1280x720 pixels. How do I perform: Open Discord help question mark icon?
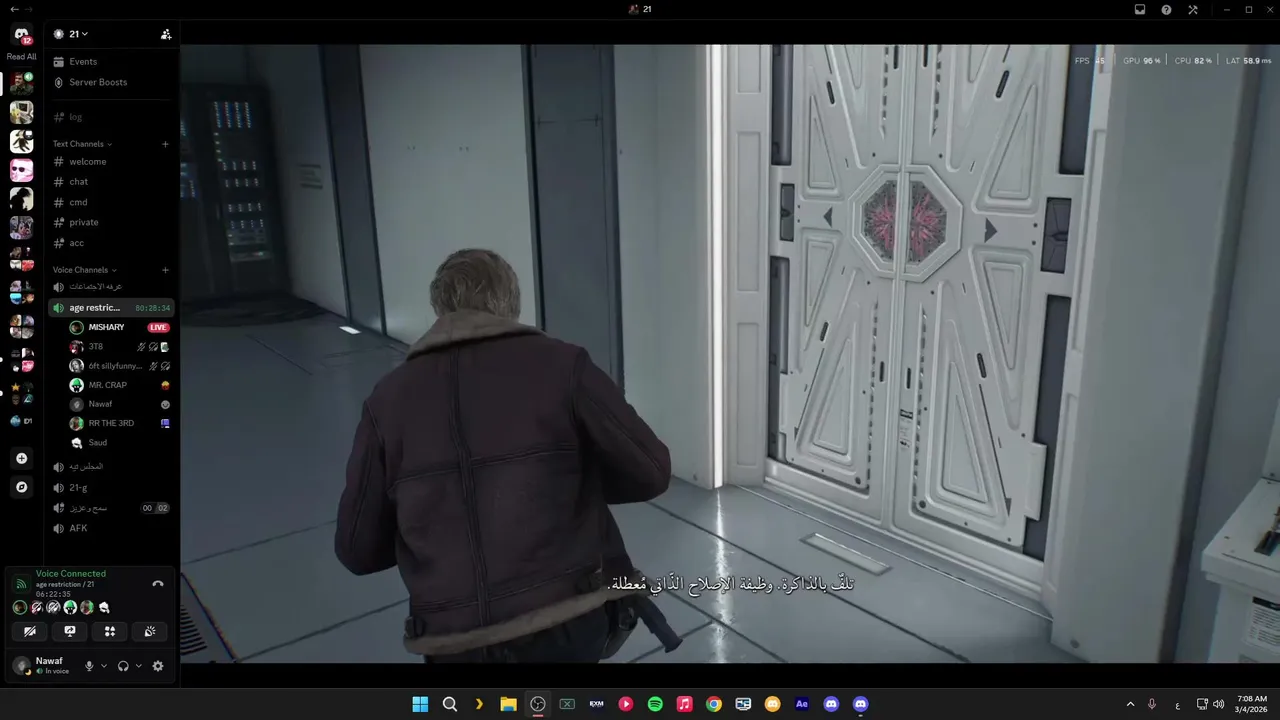point(1166,9)
